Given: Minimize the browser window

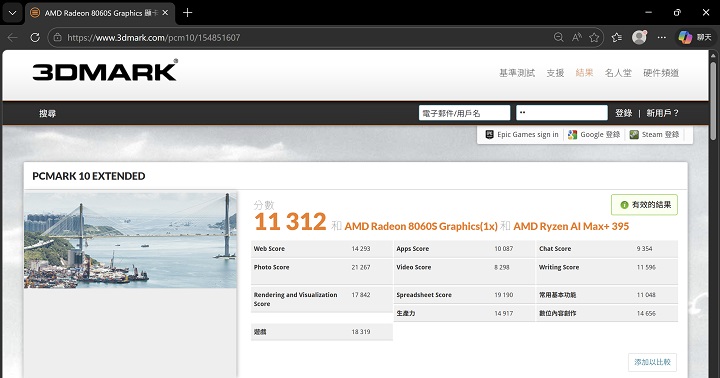Looking at the screenshot, I should (648, 13).
